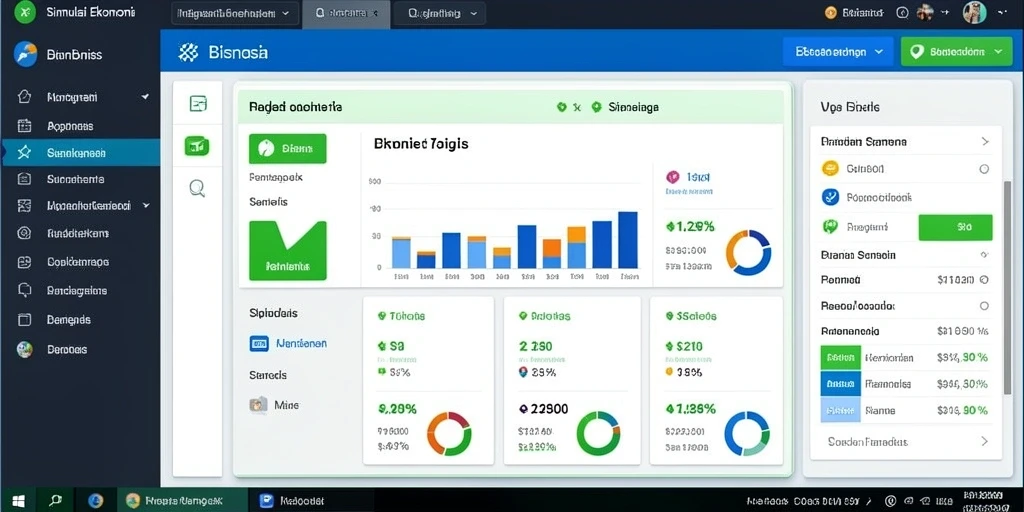Switch to the Bionoms tab in the top bar
The image size is (1024, 512).
pos(346,13)
